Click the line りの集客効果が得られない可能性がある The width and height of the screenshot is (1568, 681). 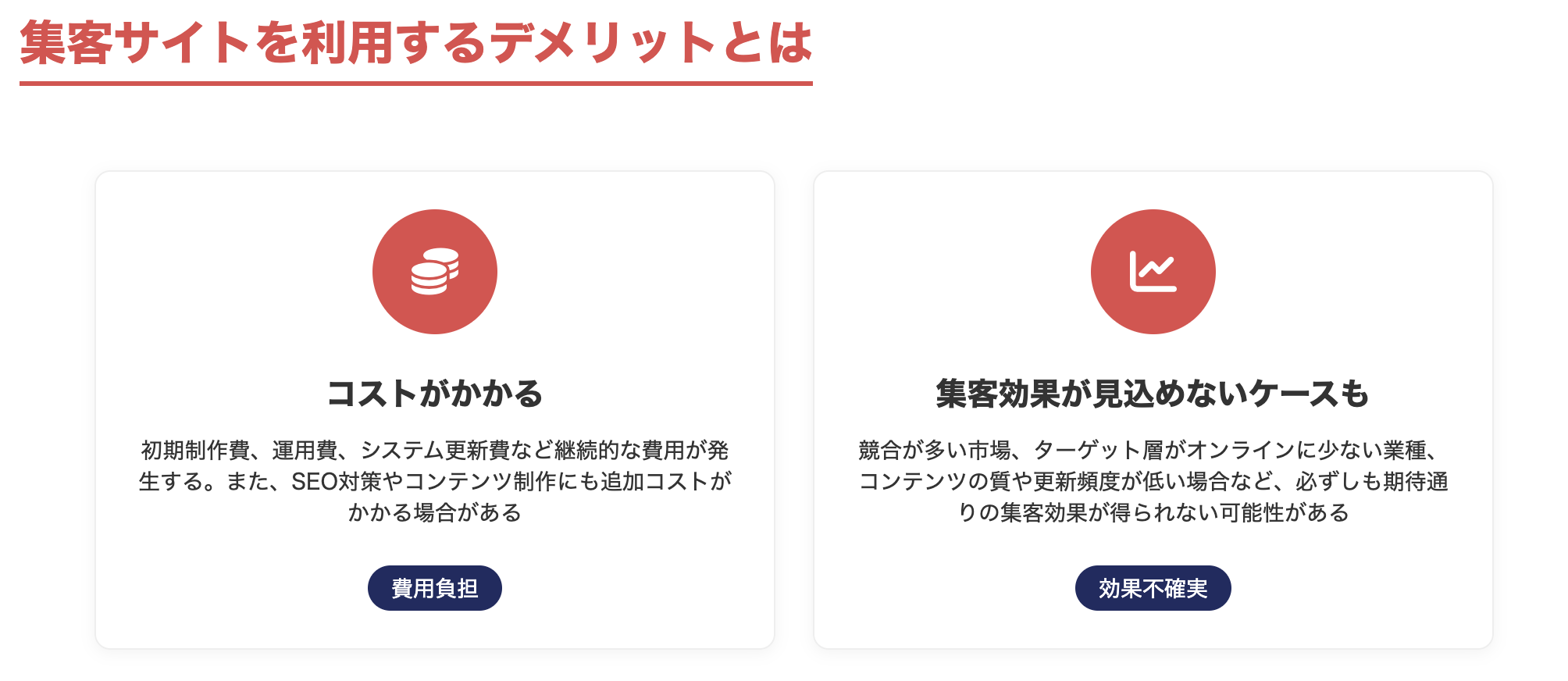coord(1153,513)
